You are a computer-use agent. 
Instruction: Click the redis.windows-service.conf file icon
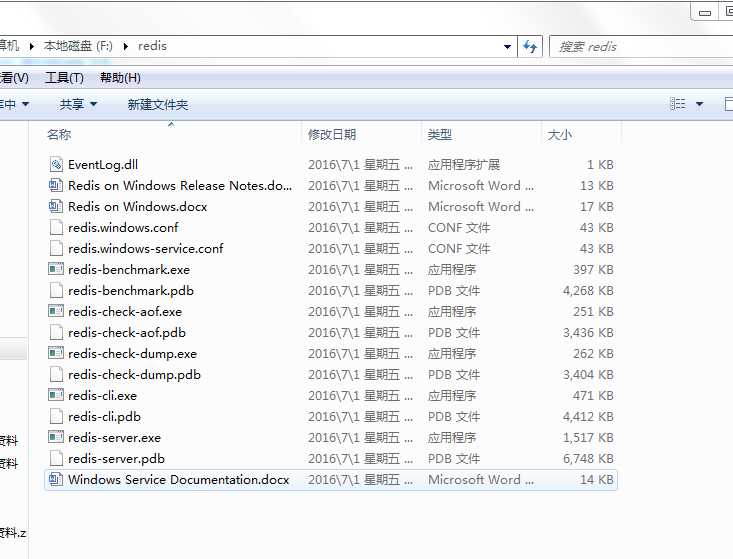[x=56, y=248]
